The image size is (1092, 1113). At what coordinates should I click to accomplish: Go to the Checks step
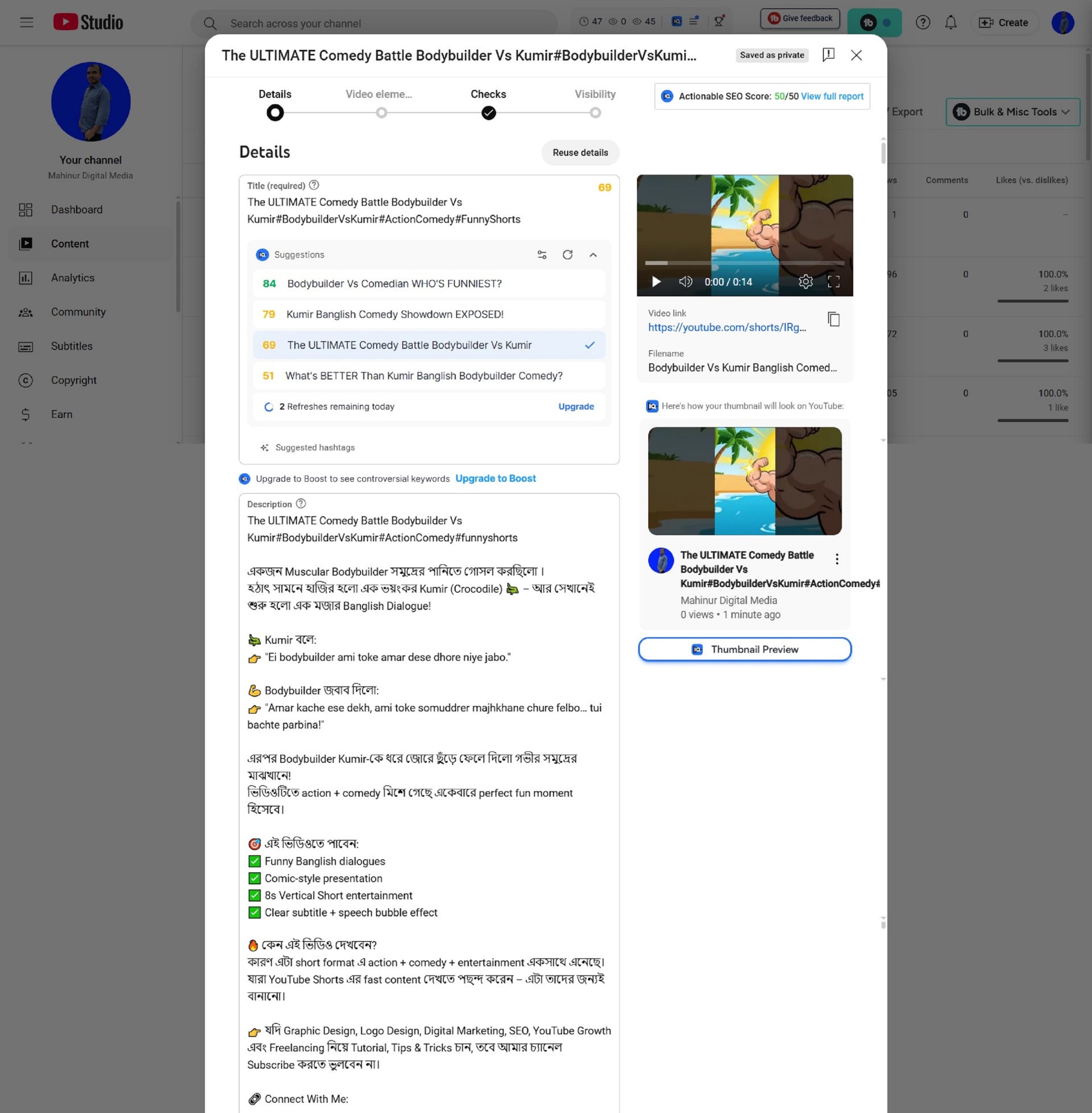(489, 104)
